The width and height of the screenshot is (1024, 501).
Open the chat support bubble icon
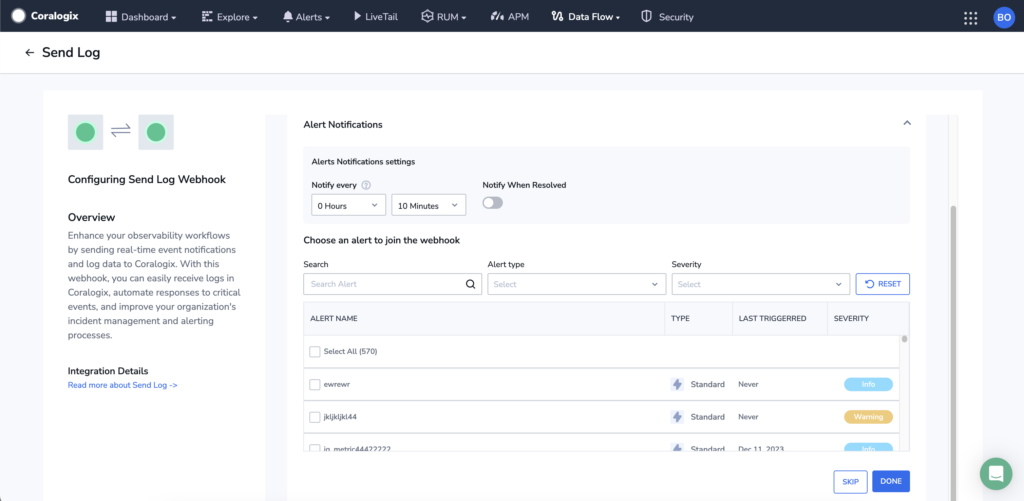click(x=996, y=474)
